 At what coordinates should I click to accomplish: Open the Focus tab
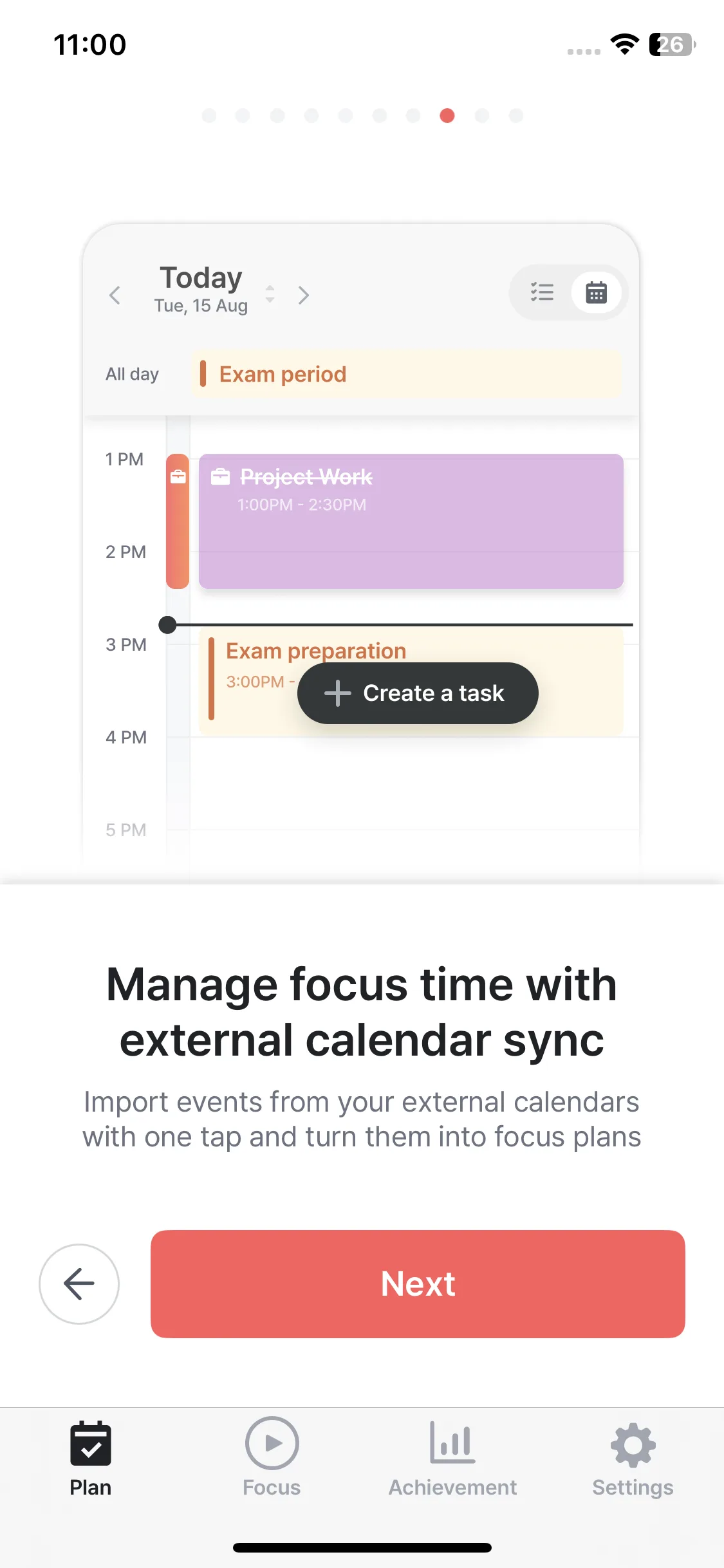tap(272, 1457)
